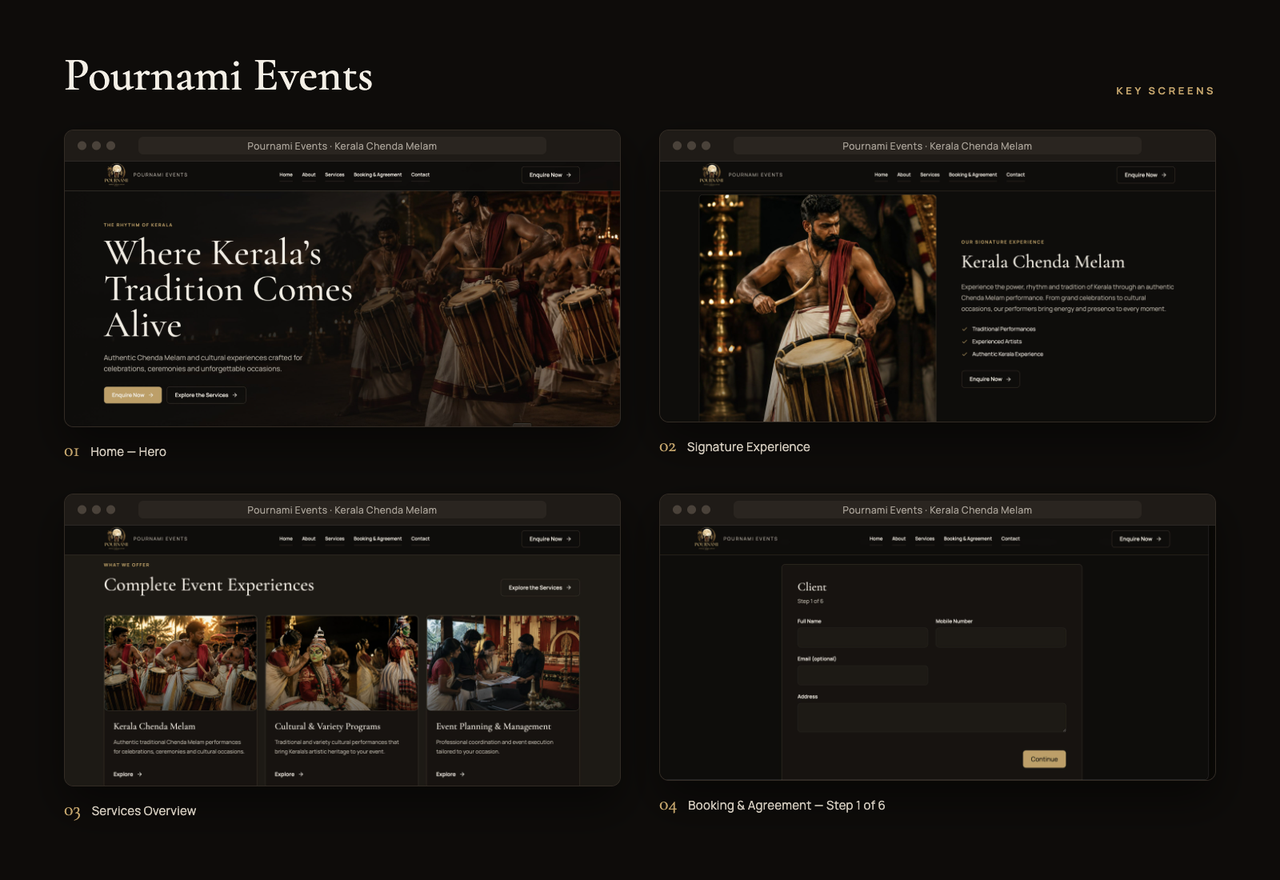Click the "Complete Event Experiences" heading
1280x880 pixels.
tap(209, 585)
